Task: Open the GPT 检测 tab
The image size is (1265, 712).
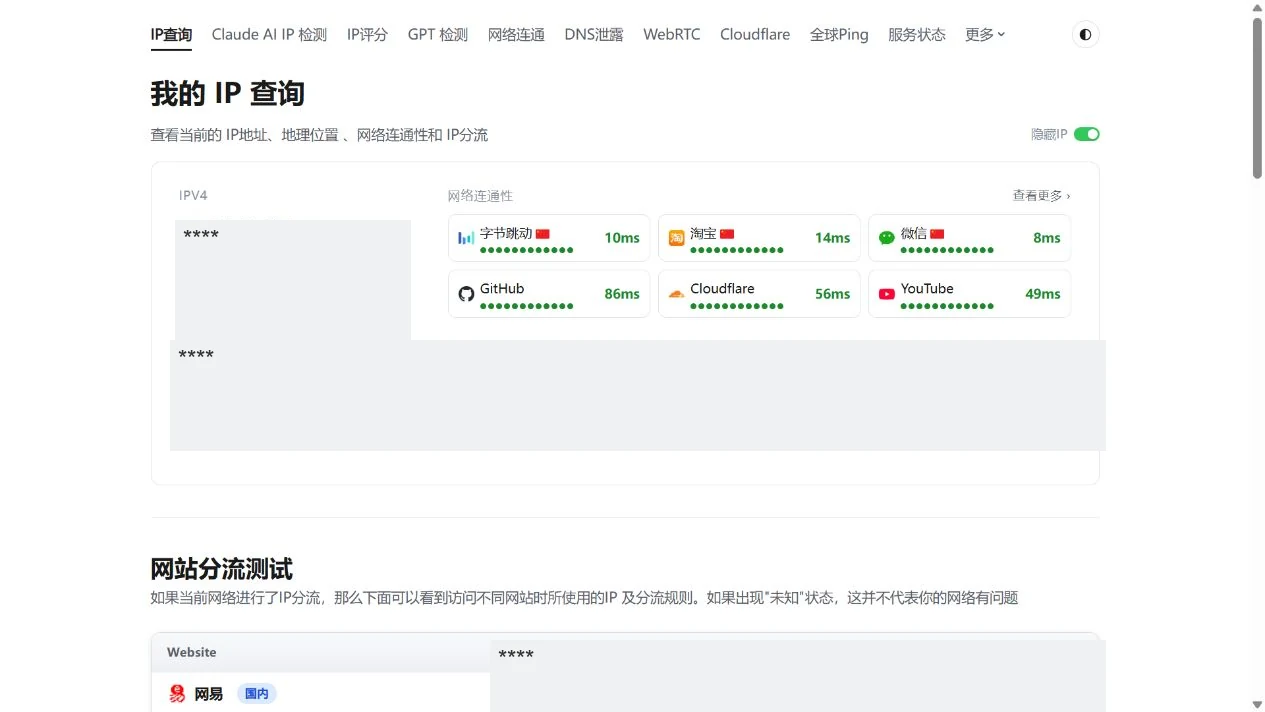Action: click(x=438, y=34)
